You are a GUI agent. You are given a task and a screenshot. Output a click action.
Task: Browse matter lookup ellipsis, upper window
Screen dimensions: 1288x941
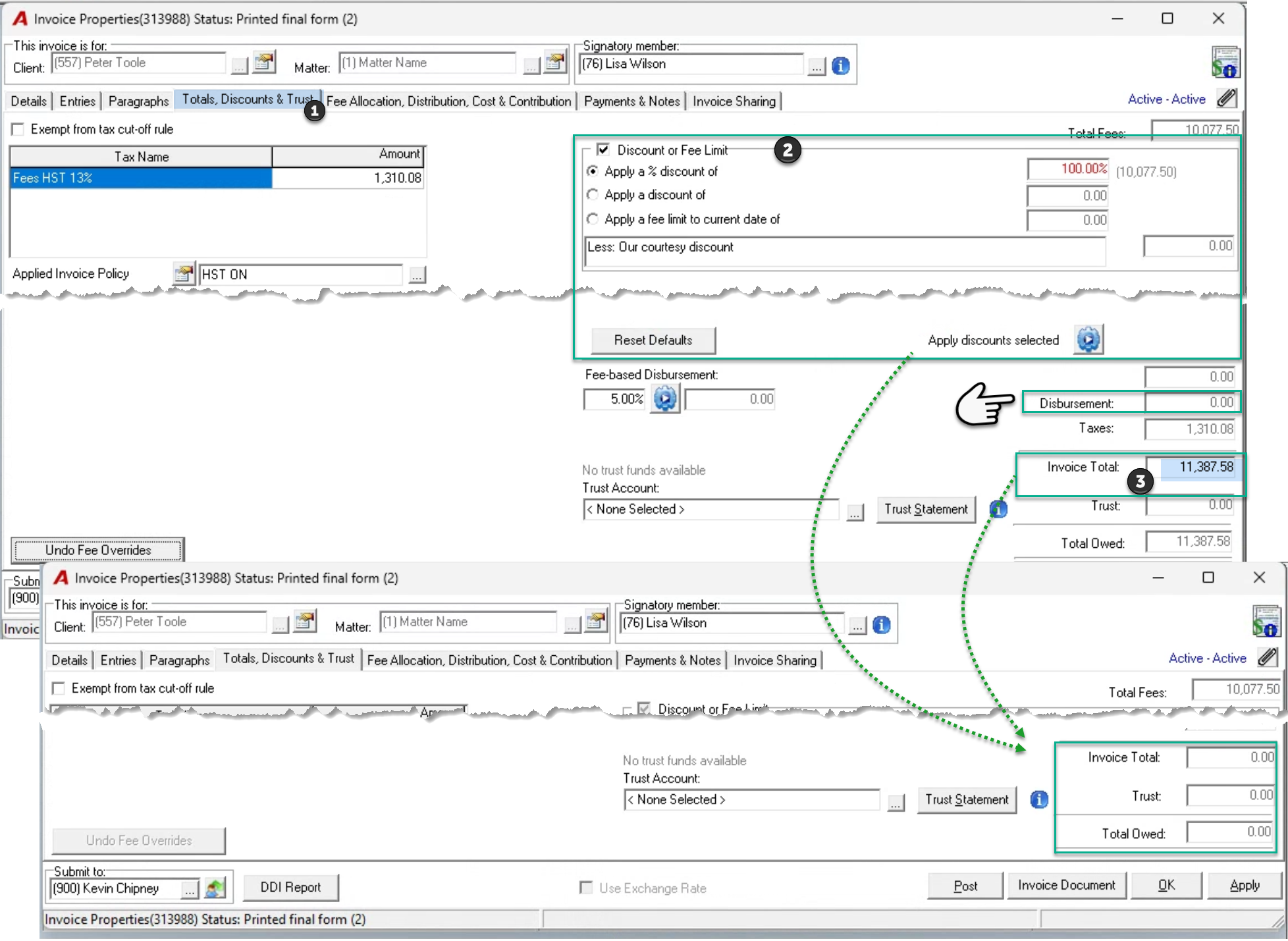[531, 65]
